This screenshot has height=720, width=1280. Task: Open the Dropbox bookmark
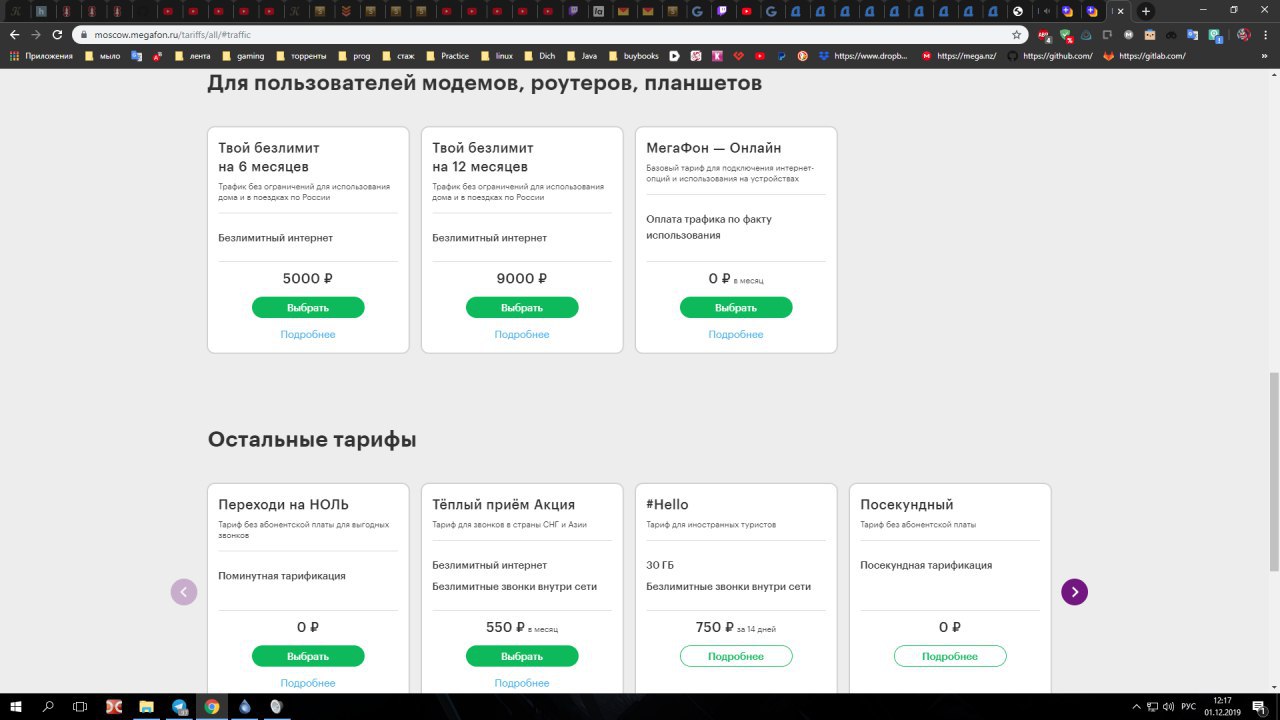[x=863, y=56]
